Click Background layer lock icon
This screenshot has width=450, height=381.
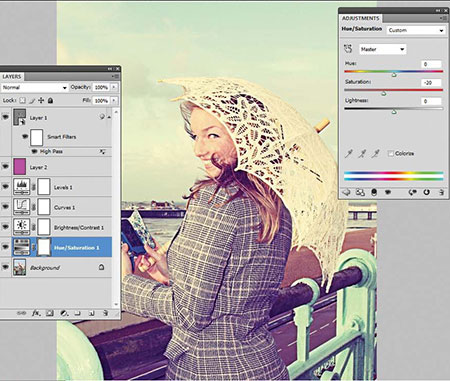coord(102,267)
